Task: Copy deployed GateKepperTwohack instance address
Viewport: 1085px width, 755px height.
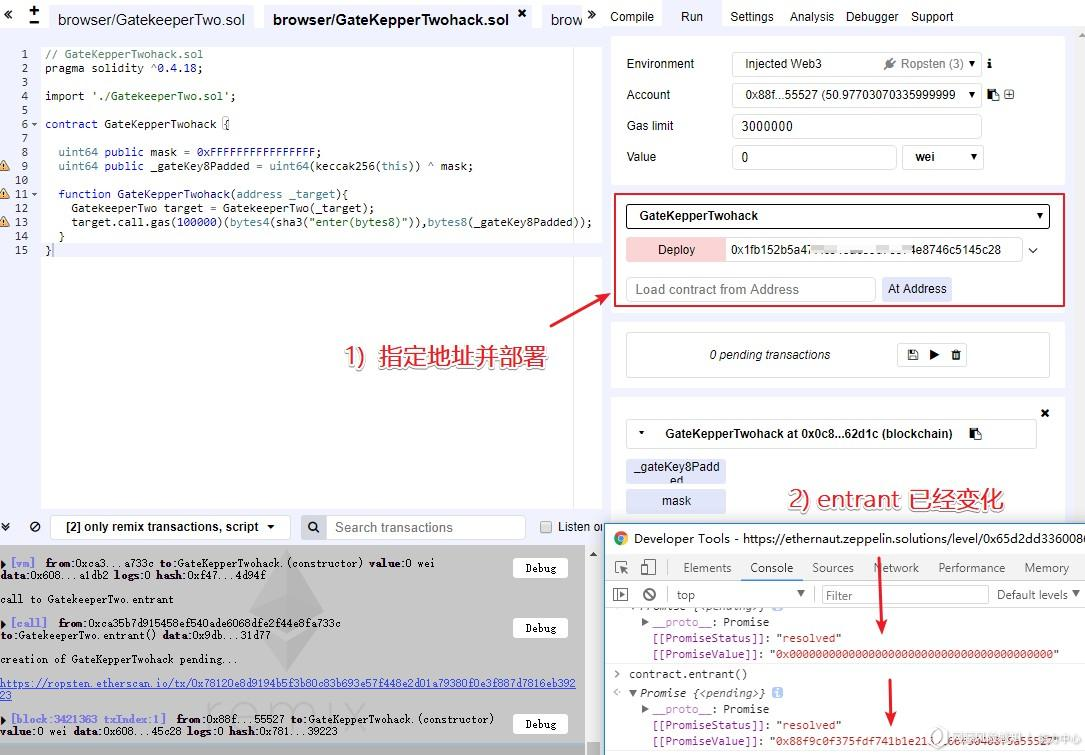Action: point(976,434)
